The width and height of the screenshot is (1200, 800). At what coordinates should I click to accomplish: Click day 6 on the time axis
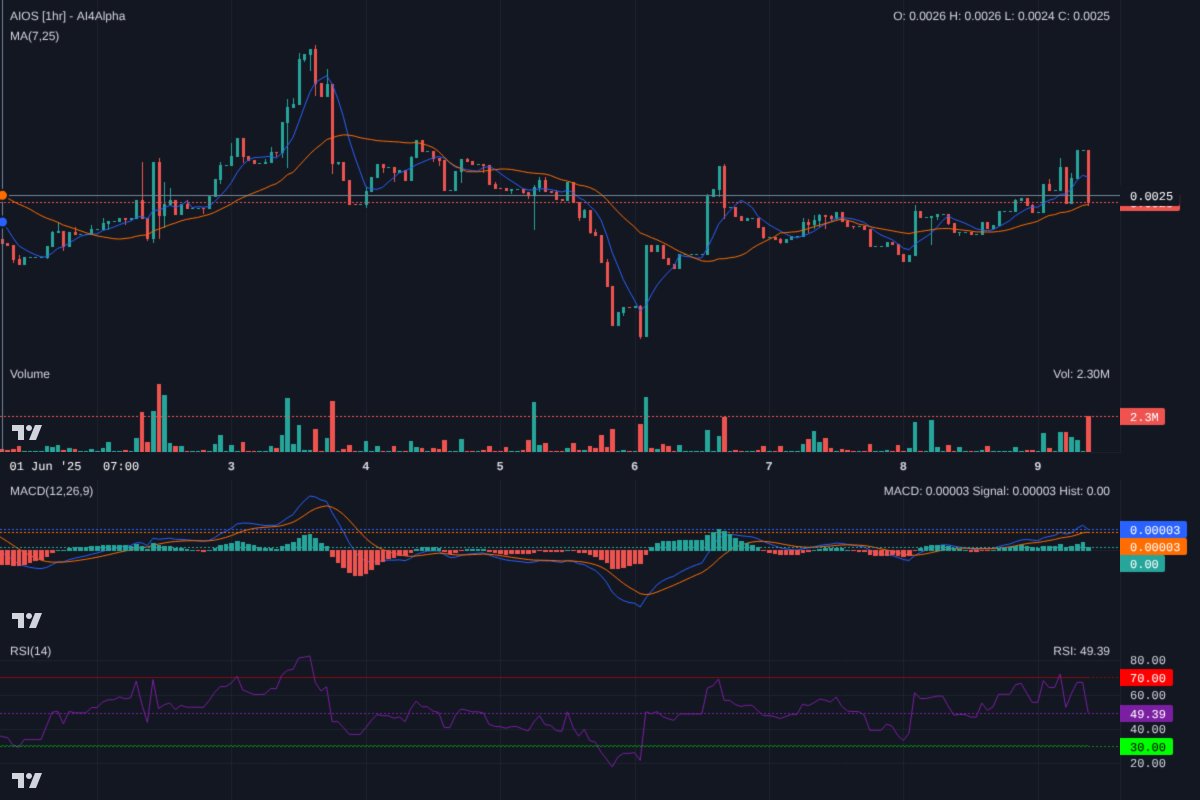tap(635, 466)
